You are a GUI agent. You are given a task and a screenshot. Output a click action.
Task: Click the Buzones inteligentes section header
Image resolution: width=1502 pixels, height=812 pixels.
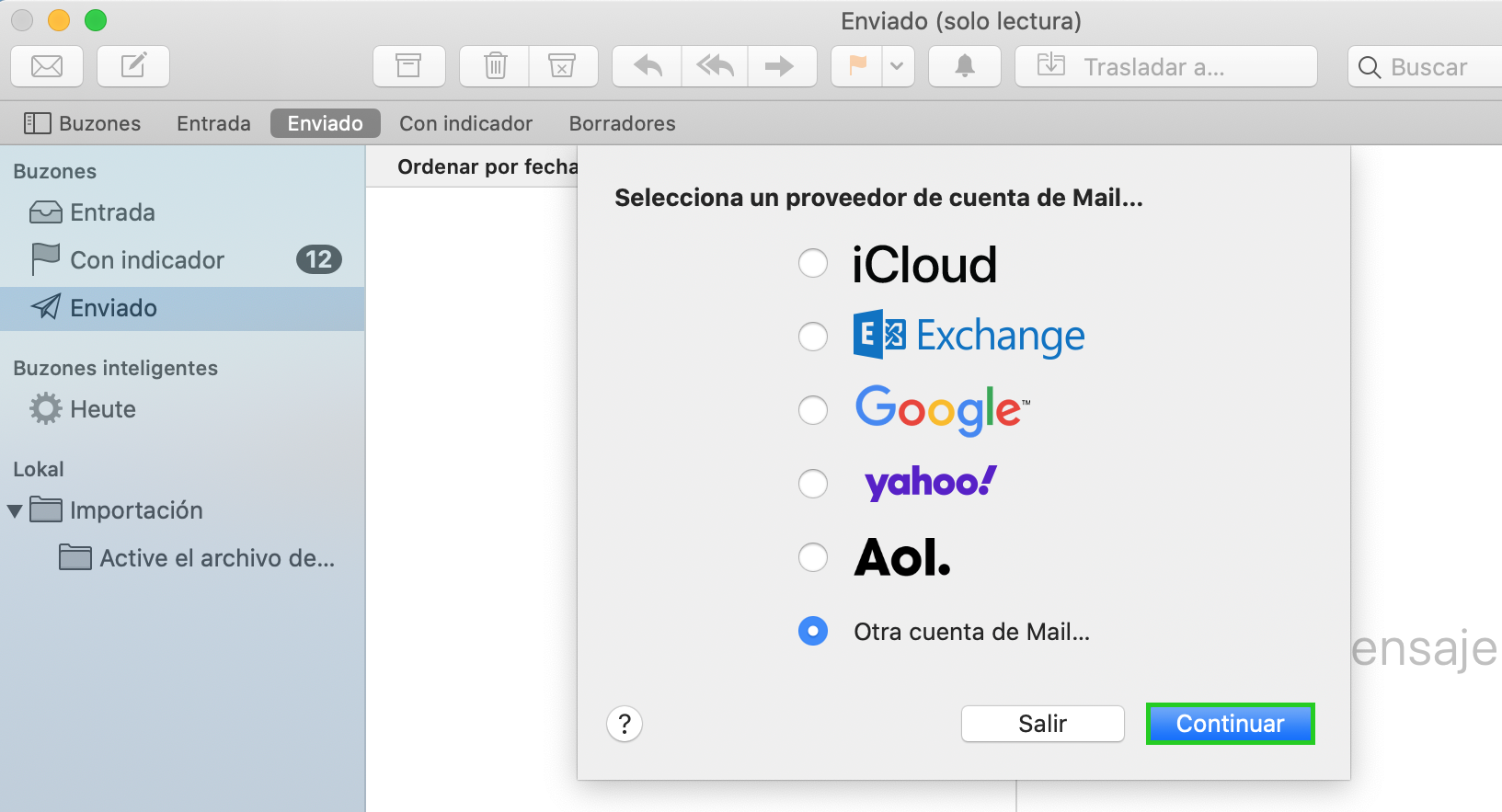(x=115, y=368)
